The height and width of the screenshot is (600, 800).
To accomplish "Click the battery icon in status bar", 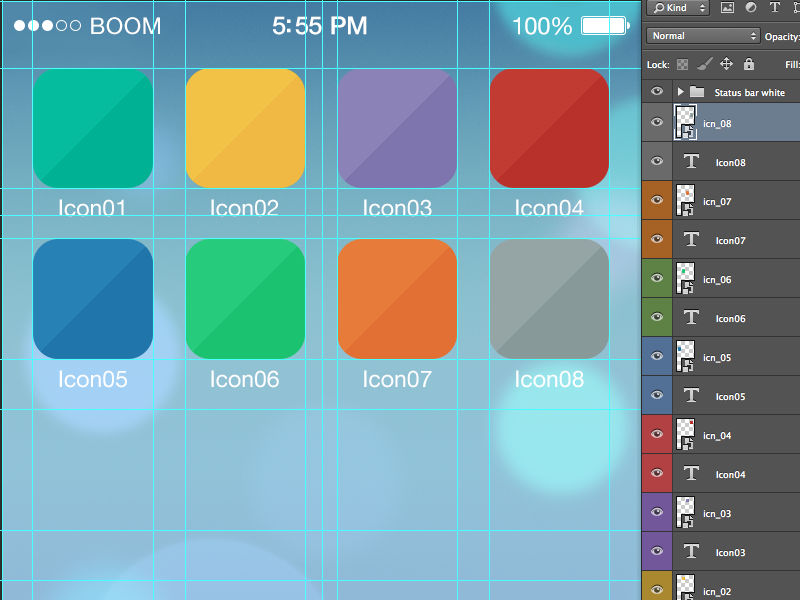I will coord(605,26).
